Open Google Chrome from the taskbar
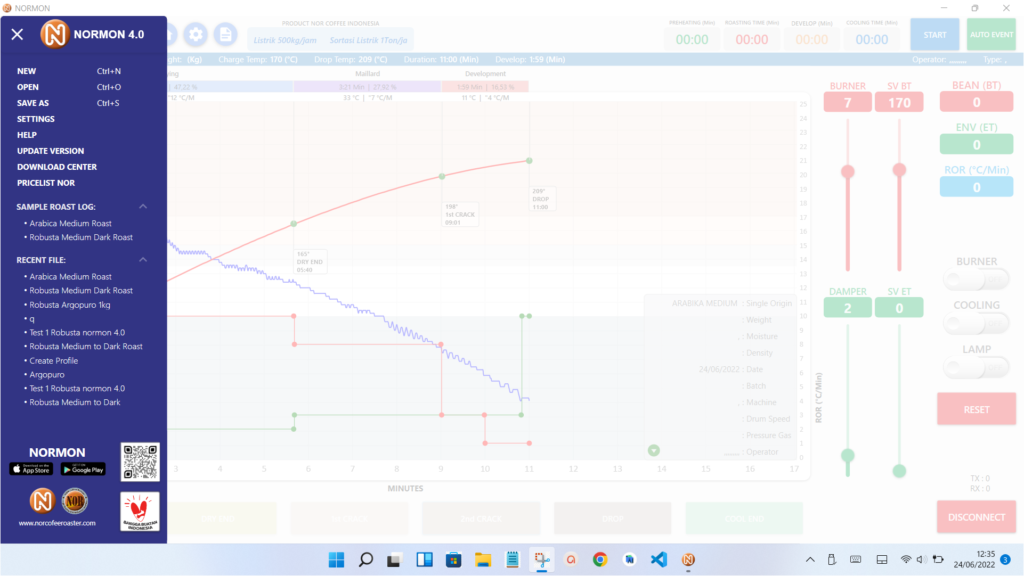Image resolution: width=1024 pixels, height=576 pixels. coord(600,560)
